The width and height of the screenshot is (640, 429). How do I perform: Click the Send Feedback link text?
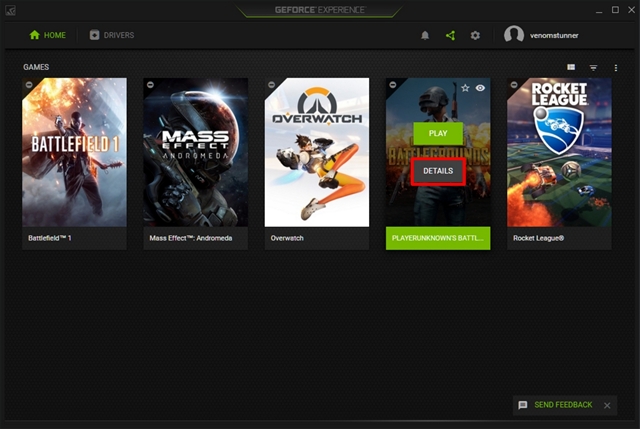point(563,405)
